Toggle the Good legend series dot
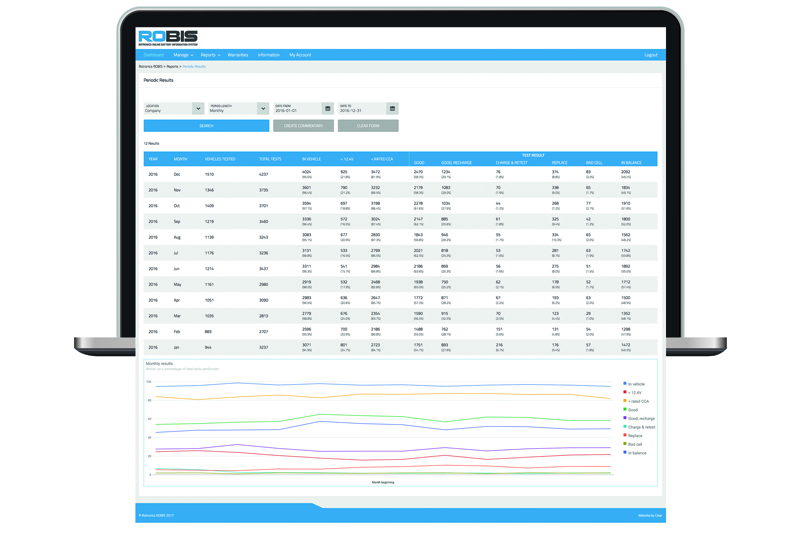Viewport: 800px width, 533px height. point(626,410)
